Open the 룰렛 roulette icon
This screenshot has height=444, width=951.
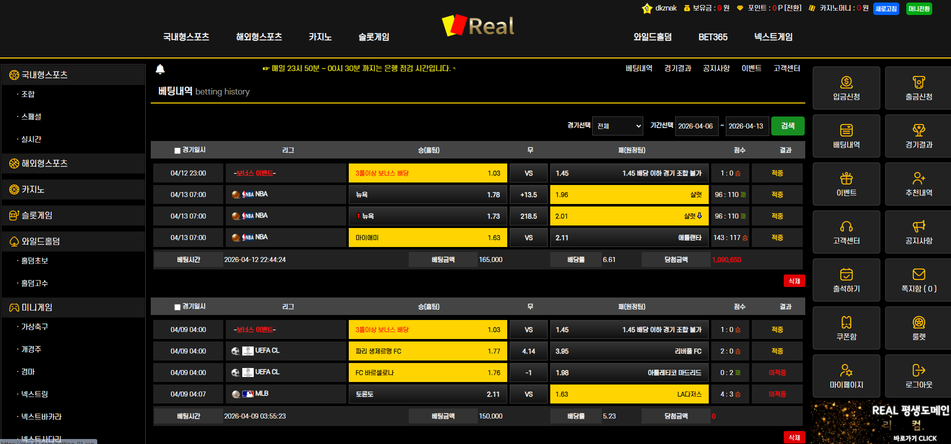click(x=918, y=324)
